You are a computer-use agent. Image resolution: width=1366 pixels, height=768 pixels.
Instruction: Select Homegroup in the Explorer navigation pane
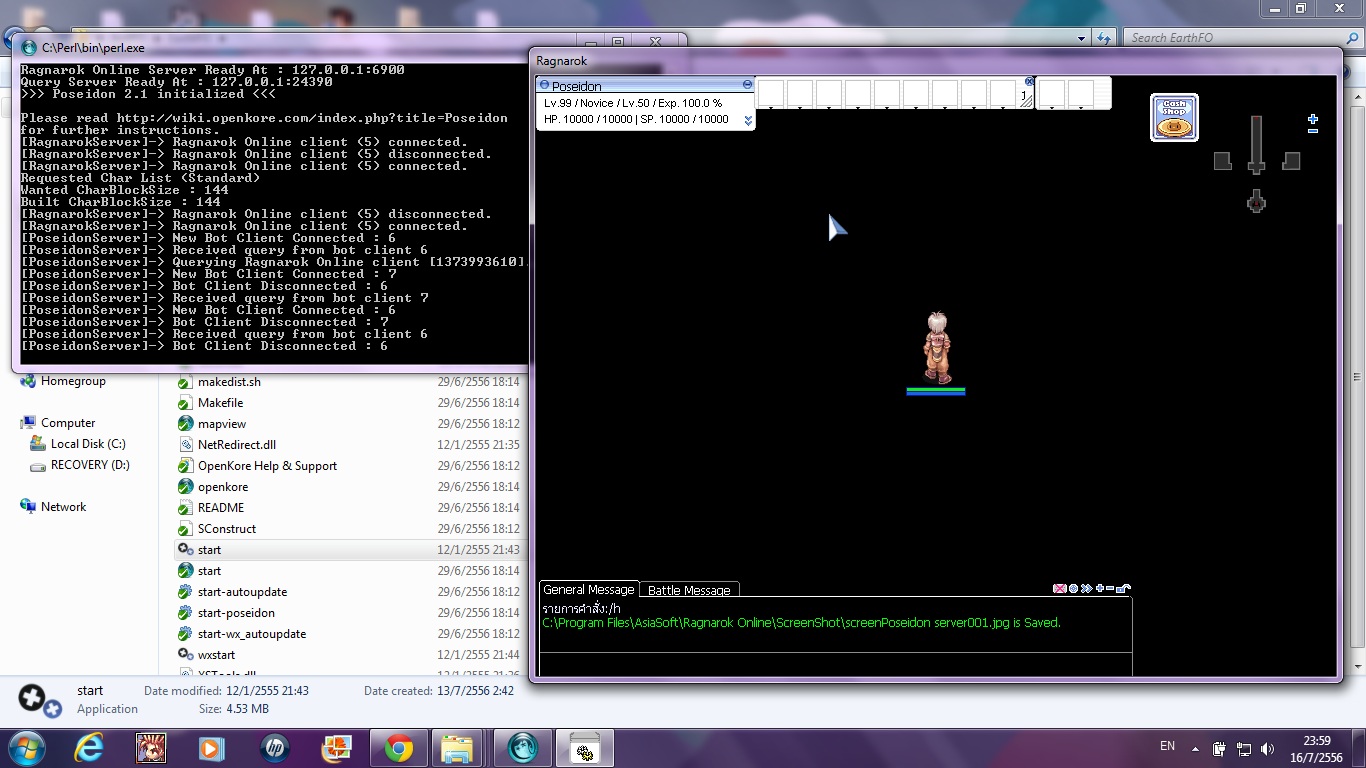(73, 381)
